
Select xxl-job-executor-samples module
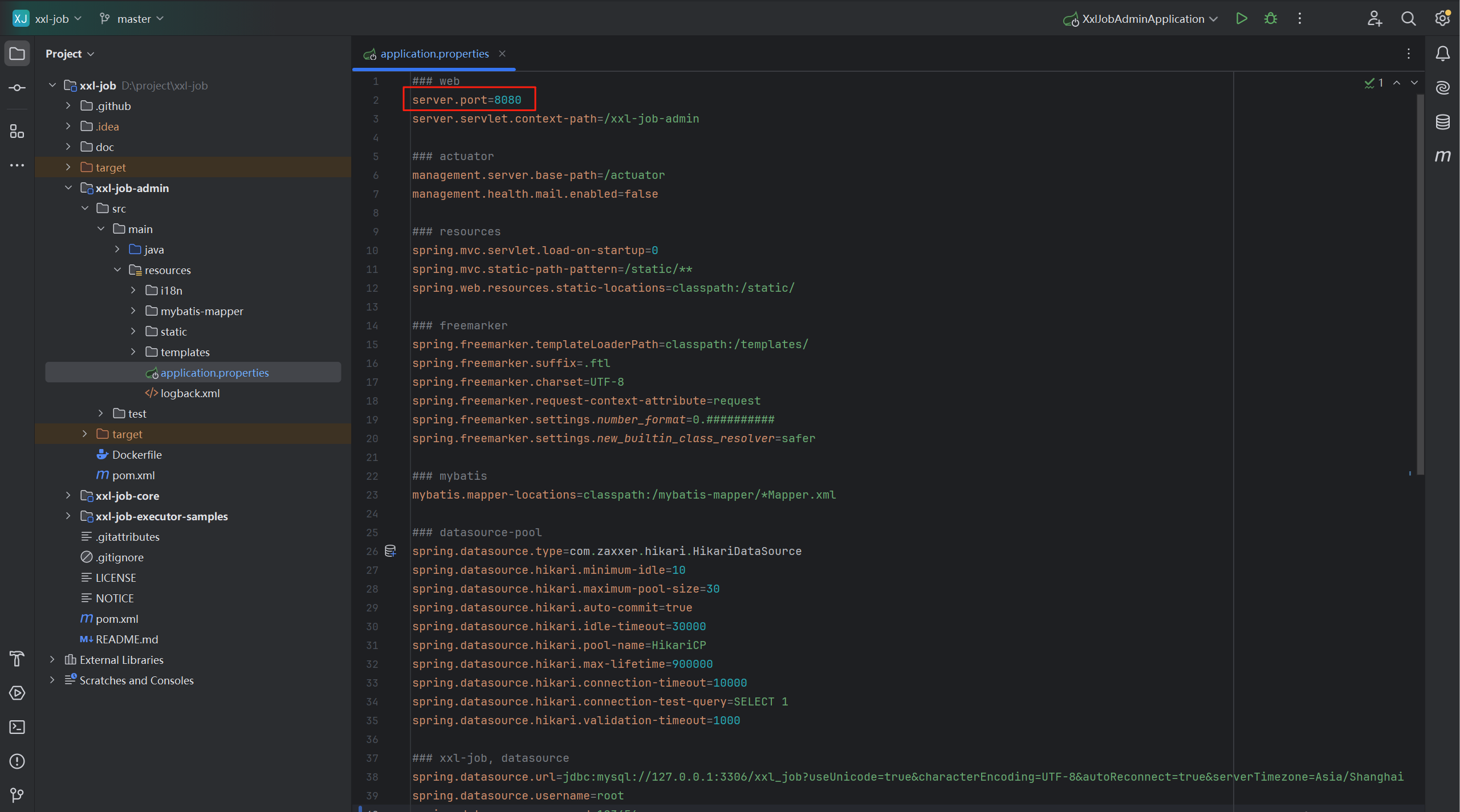click(154, 516)
